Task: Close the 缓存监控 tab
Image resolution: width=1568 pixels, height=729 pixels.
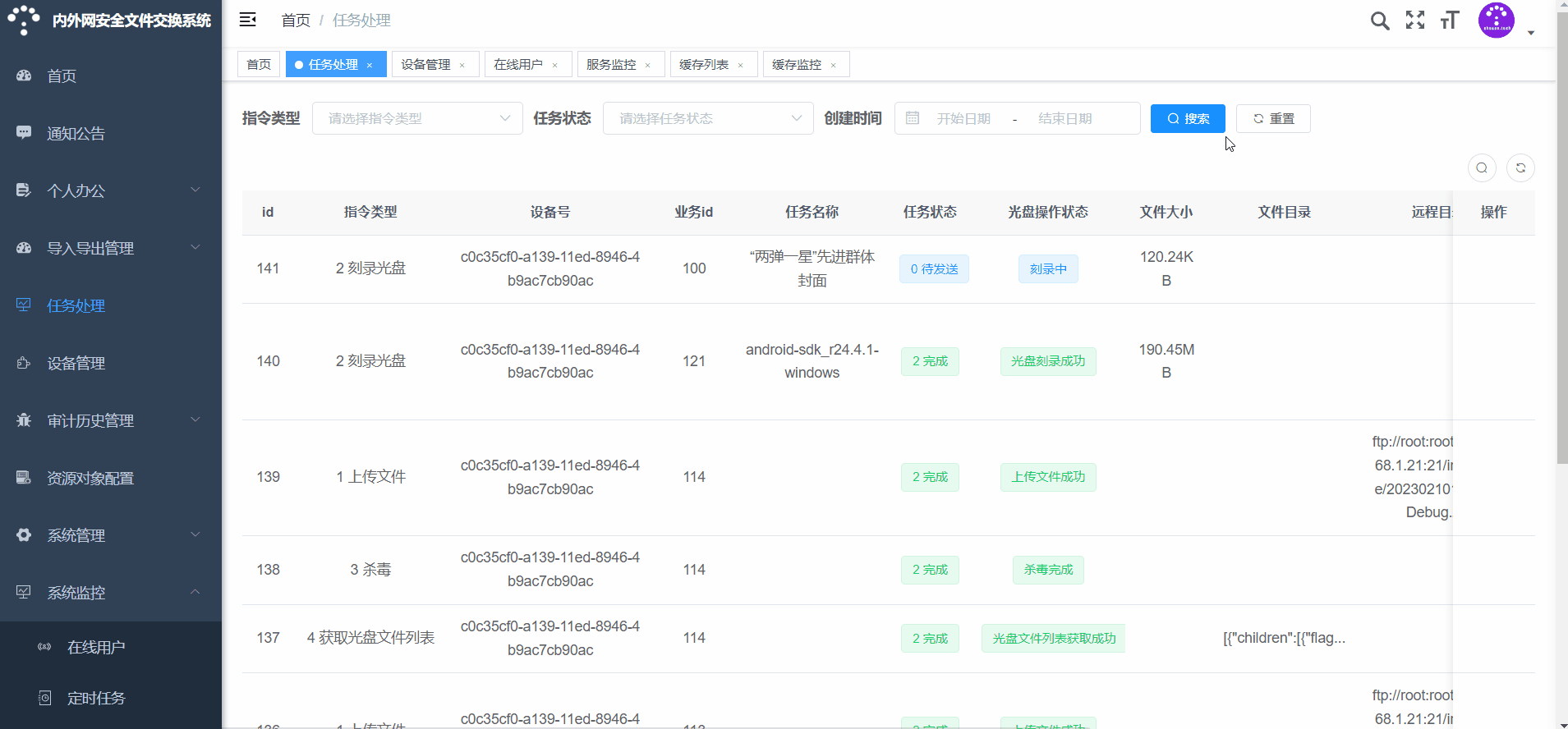Action: 834,65
